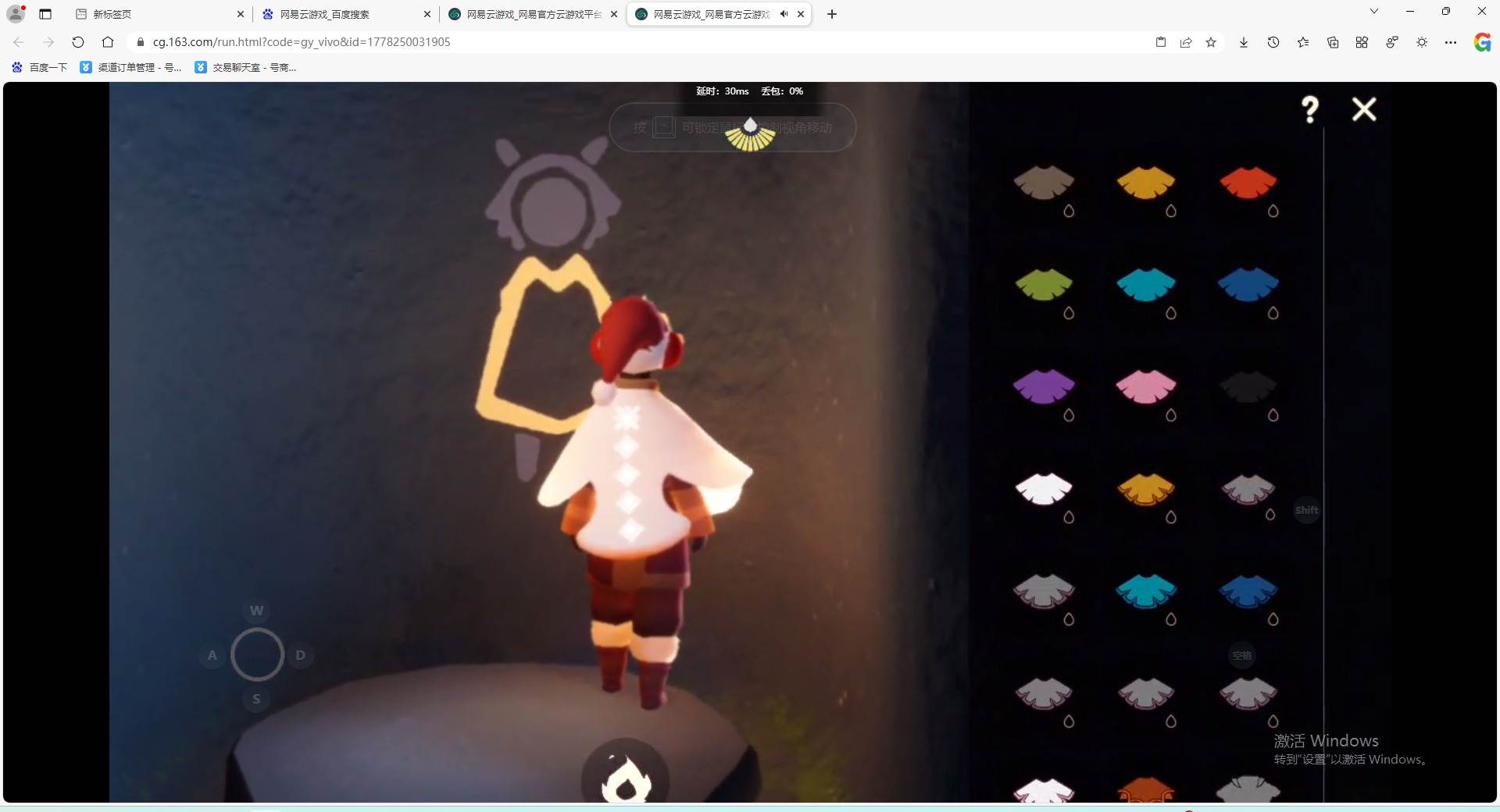This screenshot has height=812, width=1500.
Task: Close the 新标签页 tab
Action: tap(241, 14)
